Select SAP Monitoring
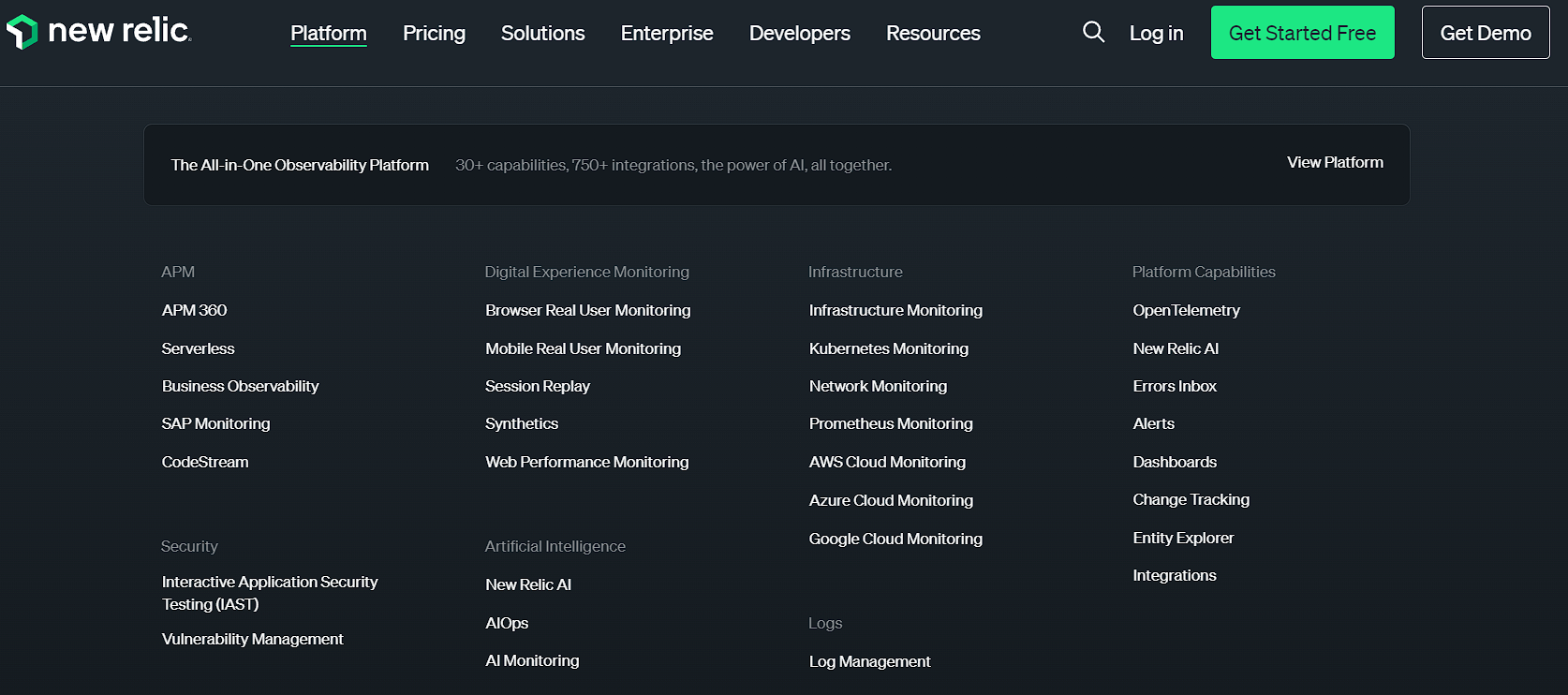This screenshot has width=1568, height=695. [215, 423]
